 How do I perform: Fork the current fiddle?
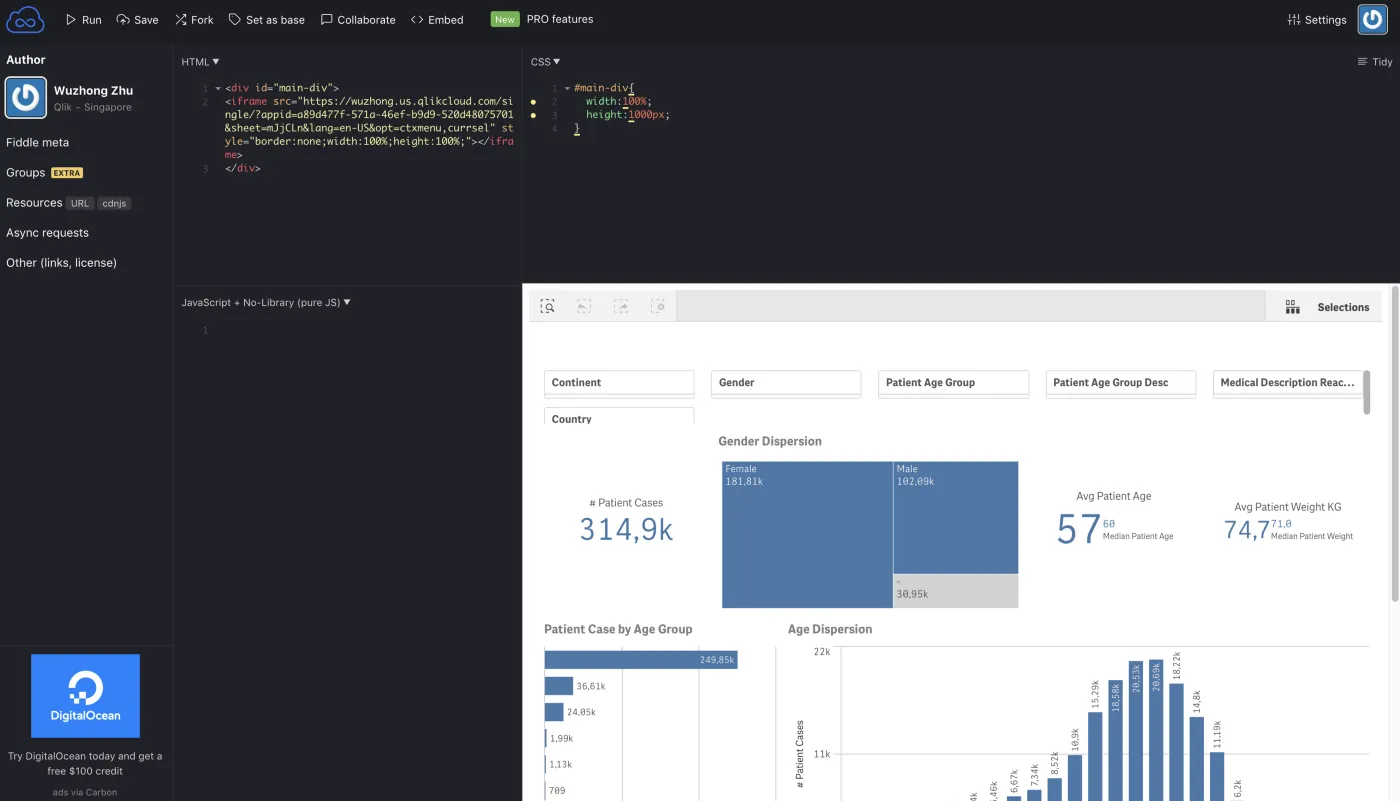193,19
